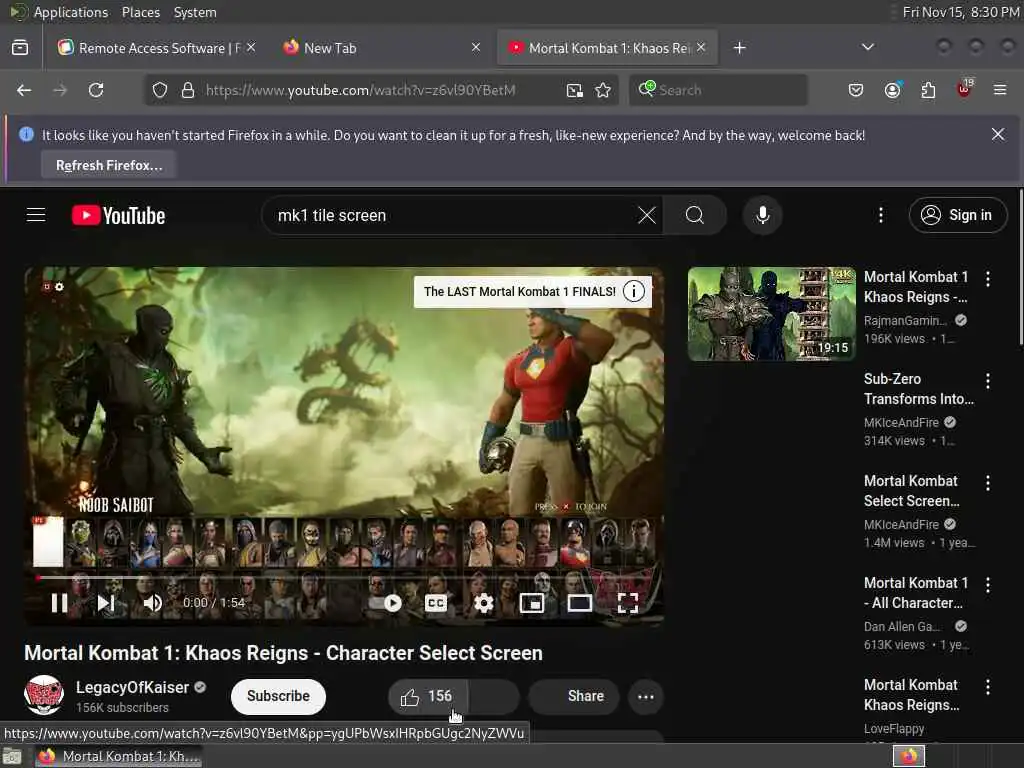1024x768 pixels.
Task: Open options for Mortal Kombat Select Screen video
Action: [987, 483]
